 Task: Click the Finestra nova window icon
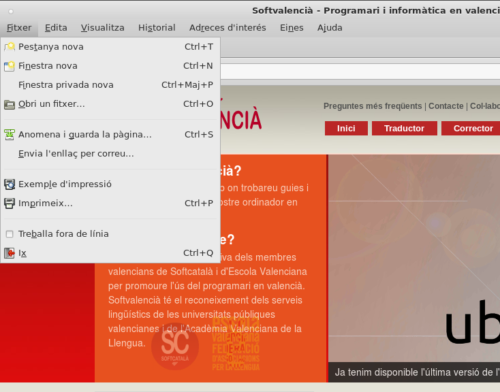[x=10, y=66]
